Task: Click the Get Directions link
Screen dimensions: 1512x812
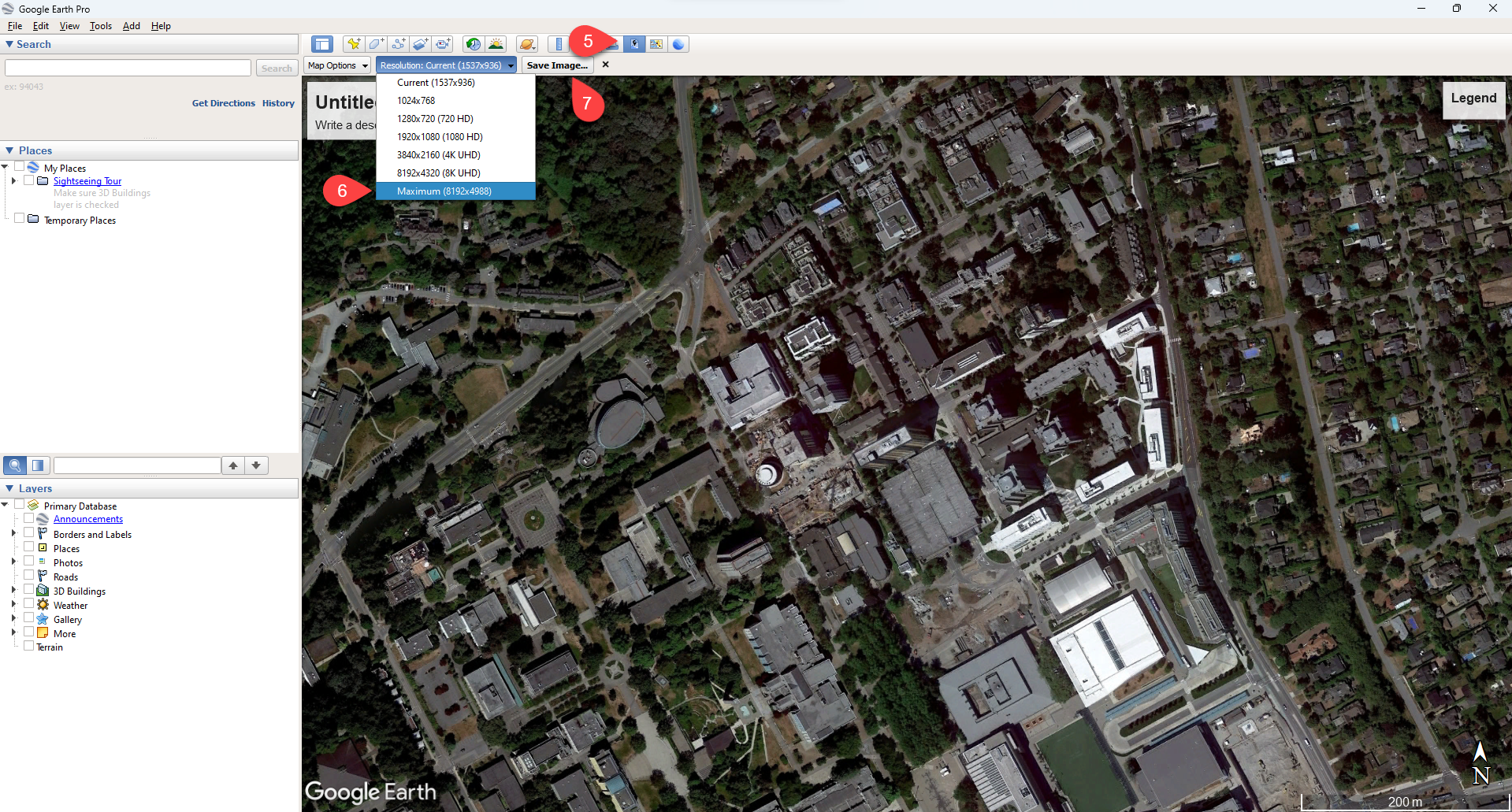Action: click(x=224, y=103)
